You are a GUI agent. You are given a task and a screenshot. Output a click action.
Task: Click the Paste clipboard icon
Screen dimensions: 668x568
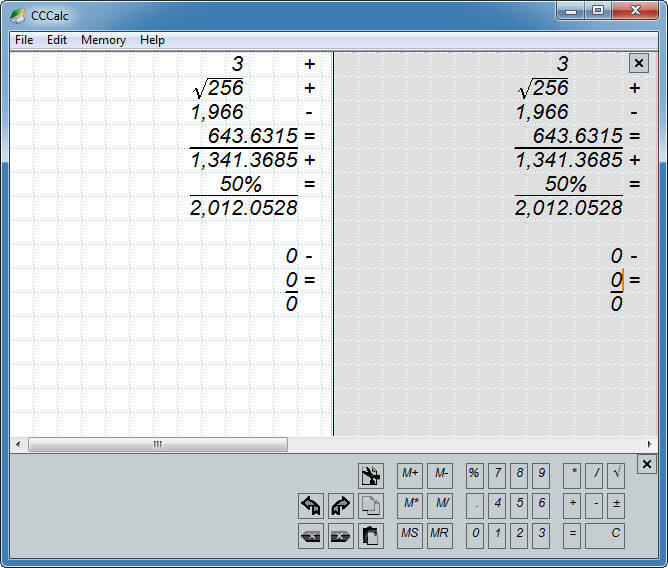(x=371, y=536)
